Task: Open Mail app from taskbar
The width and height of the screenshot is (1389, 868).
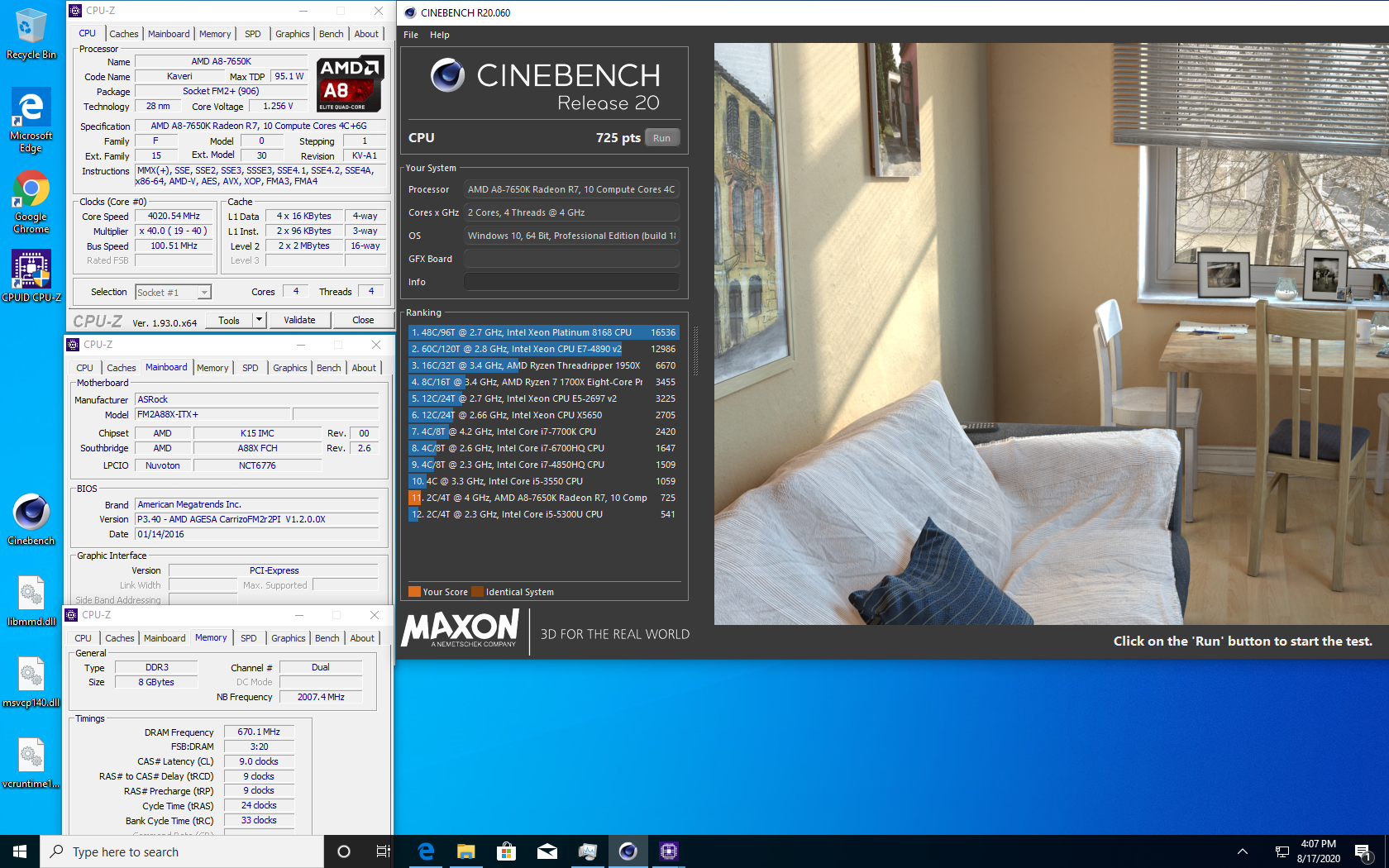Action: pyautogui.click(x=547, y=851)
